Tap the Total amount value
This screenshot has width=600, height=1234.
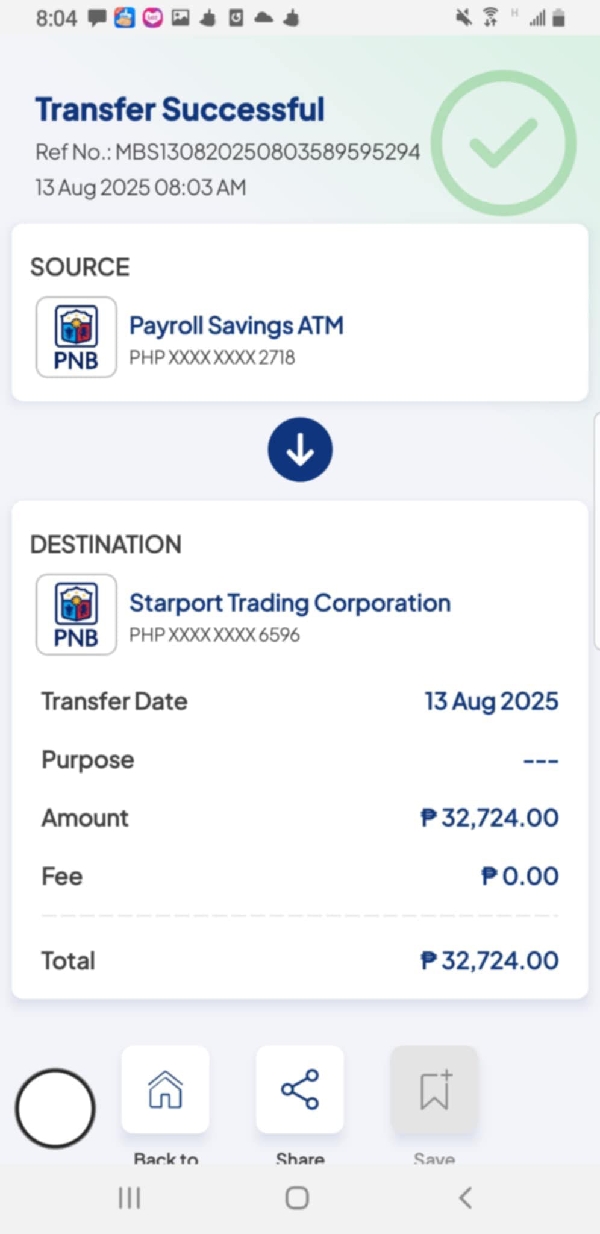pyautogui.click(x=489, y=961)
